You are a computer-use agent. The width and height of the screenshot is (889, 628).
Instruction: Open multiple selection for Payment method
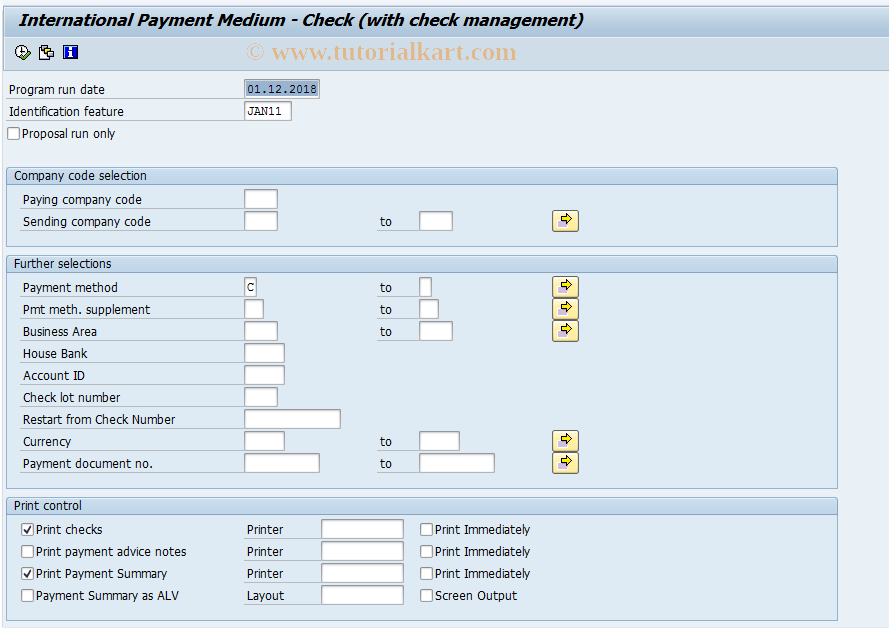pyautogui.click(x=565, y=287)
